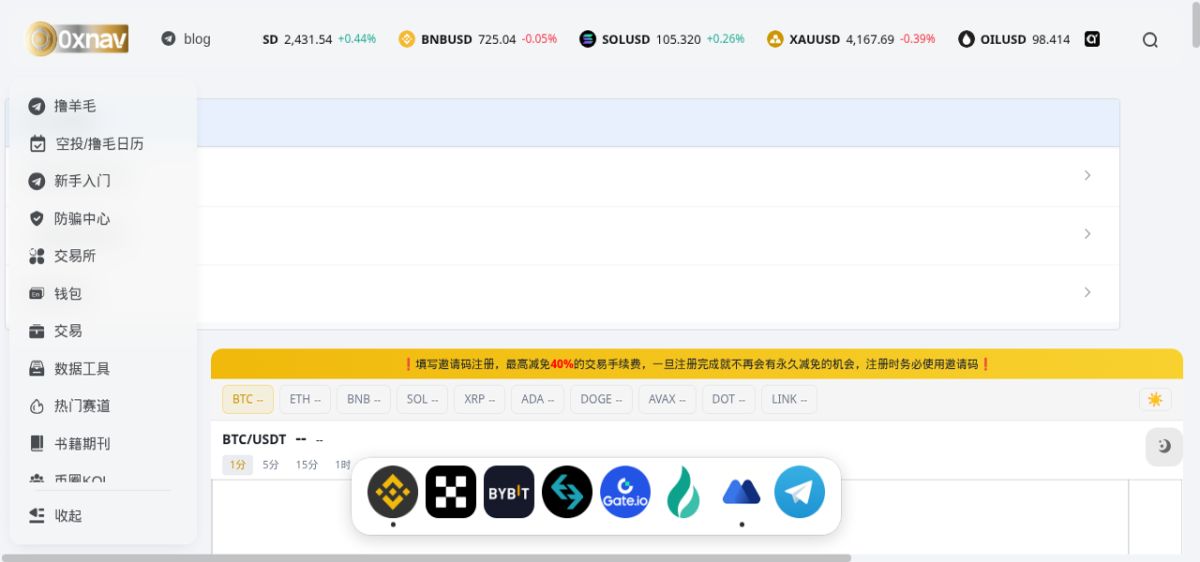Choose the 1分 chart interval
This screenshot has width=1200, height=562.
(x=238, y=465)
